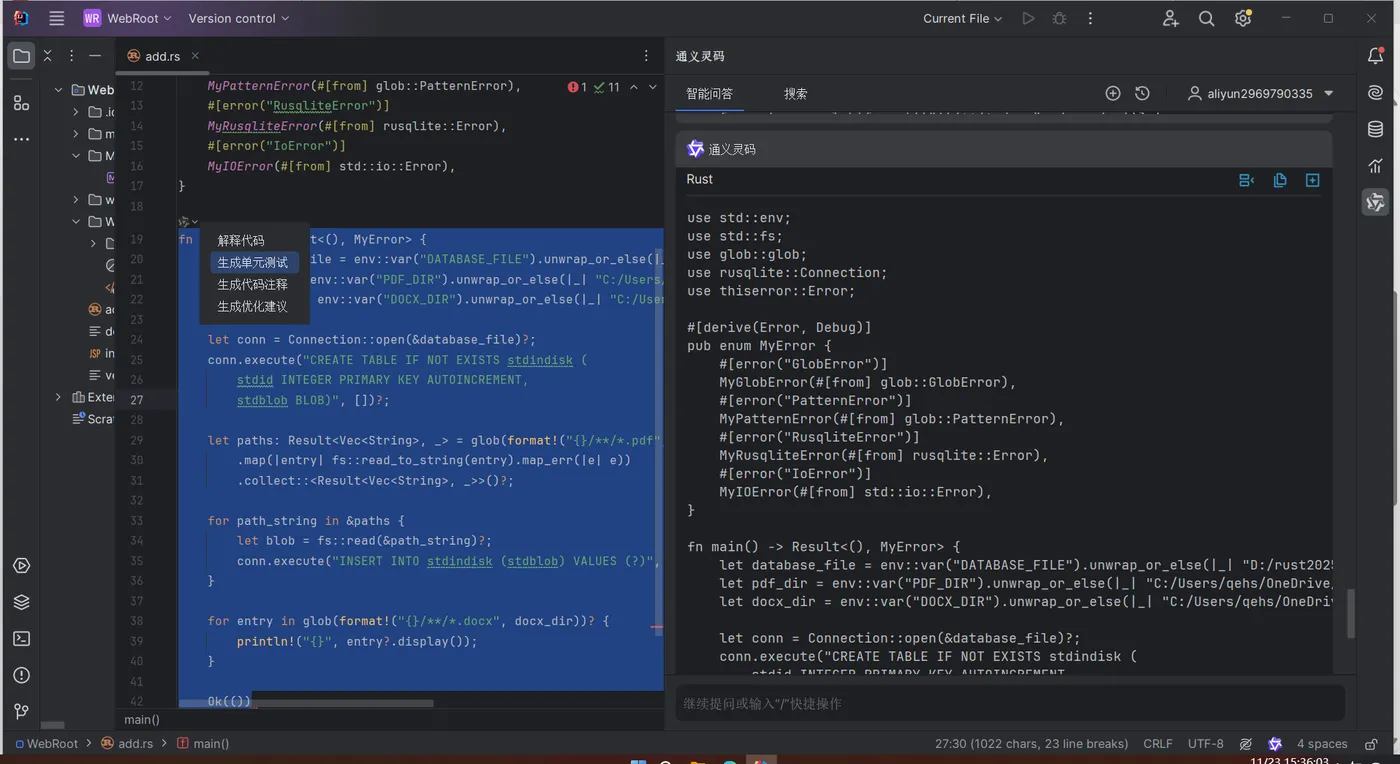This screenshot has width=1400, height=764.
Task: Click the chat panel vertical scrollbar
Action: (x=1351, y=613)
